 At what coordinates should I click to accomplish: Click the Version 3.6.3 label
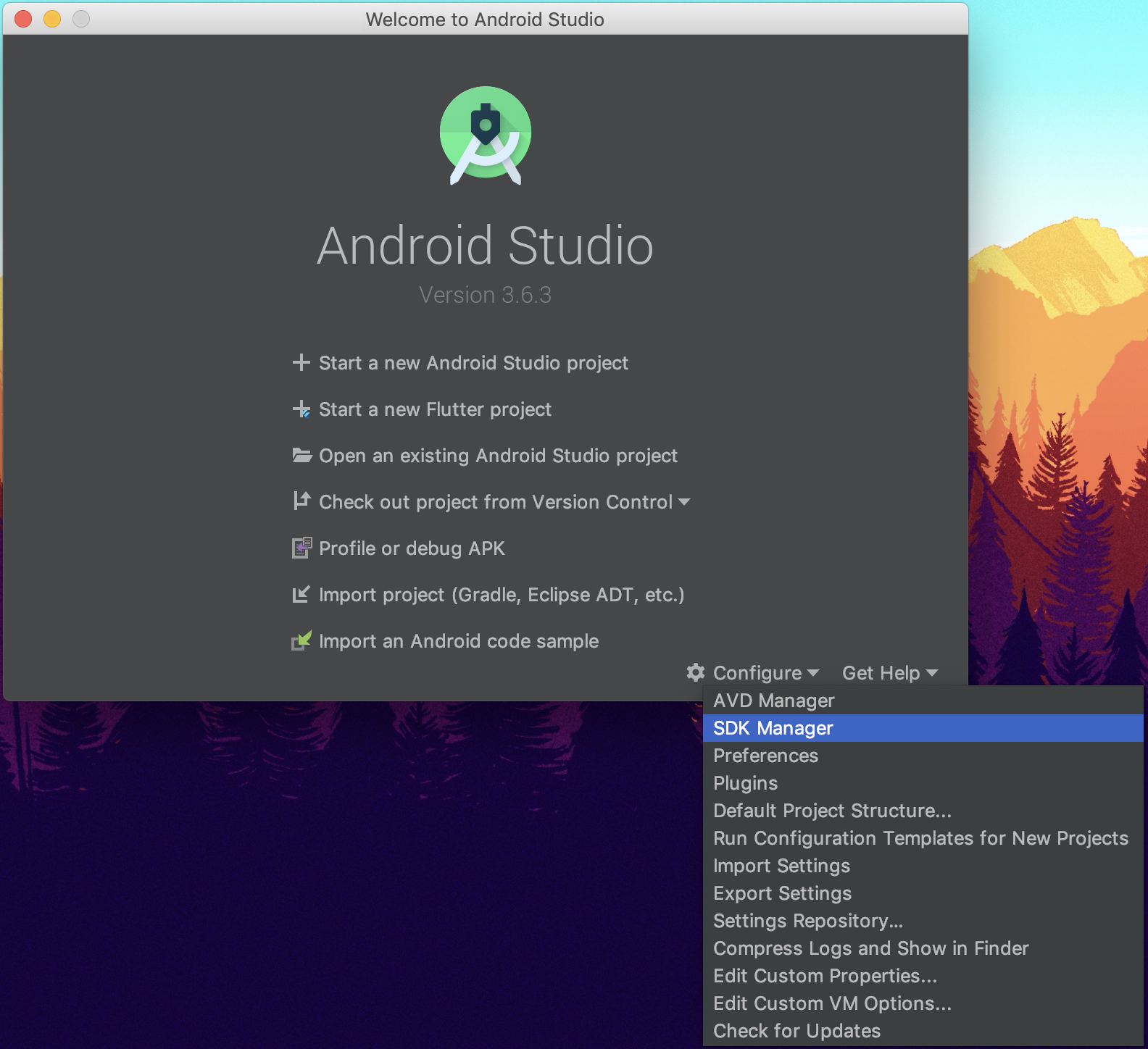(x=485, y=295)
